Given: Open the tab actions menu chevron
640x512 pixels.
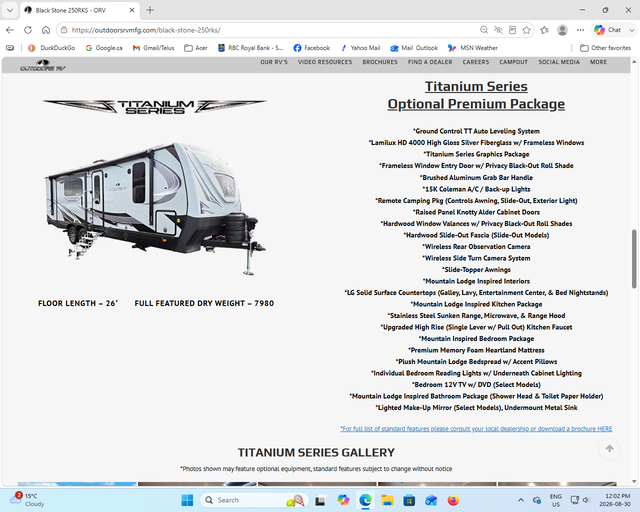Looking at the screenshot, I should point(10,10).
